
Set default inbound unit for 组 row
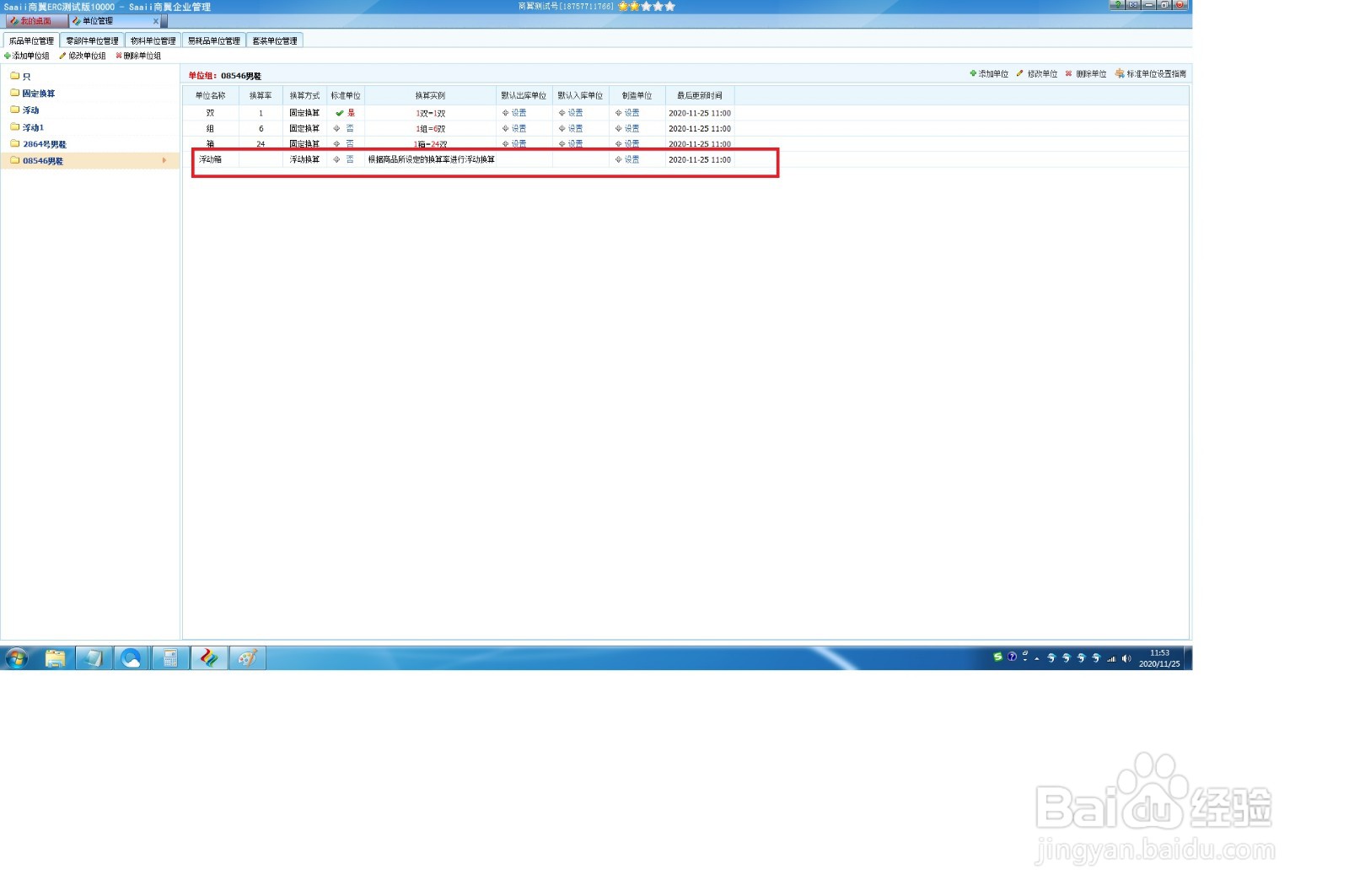coord(571,129)
